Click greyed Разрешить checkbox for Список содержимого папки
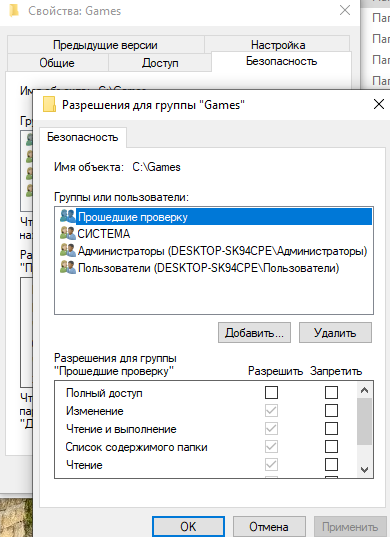The height and width of the screenshot is (537, 390). coord(271,447)
